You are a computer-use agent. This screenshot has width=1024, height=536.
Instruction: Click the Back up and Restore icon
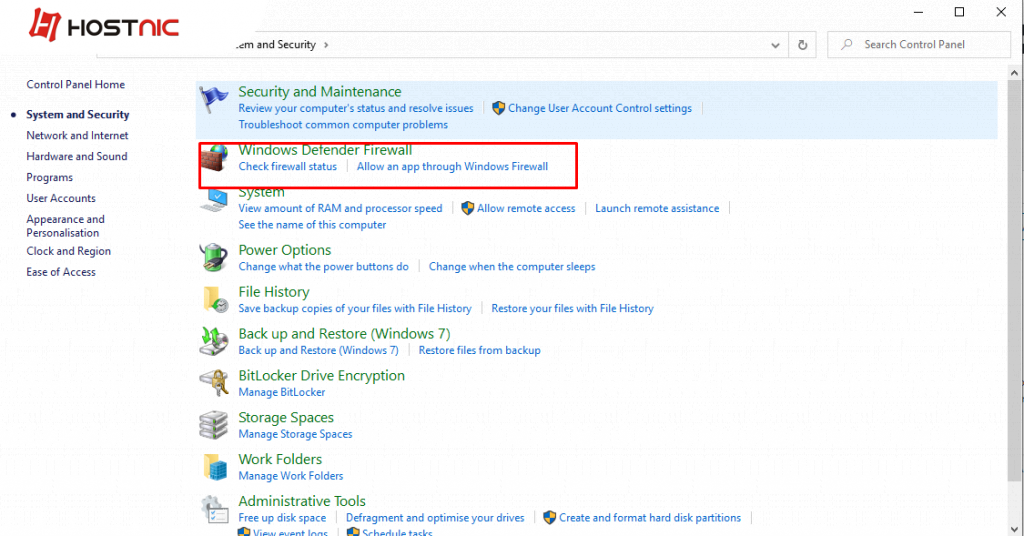[214, 341]
